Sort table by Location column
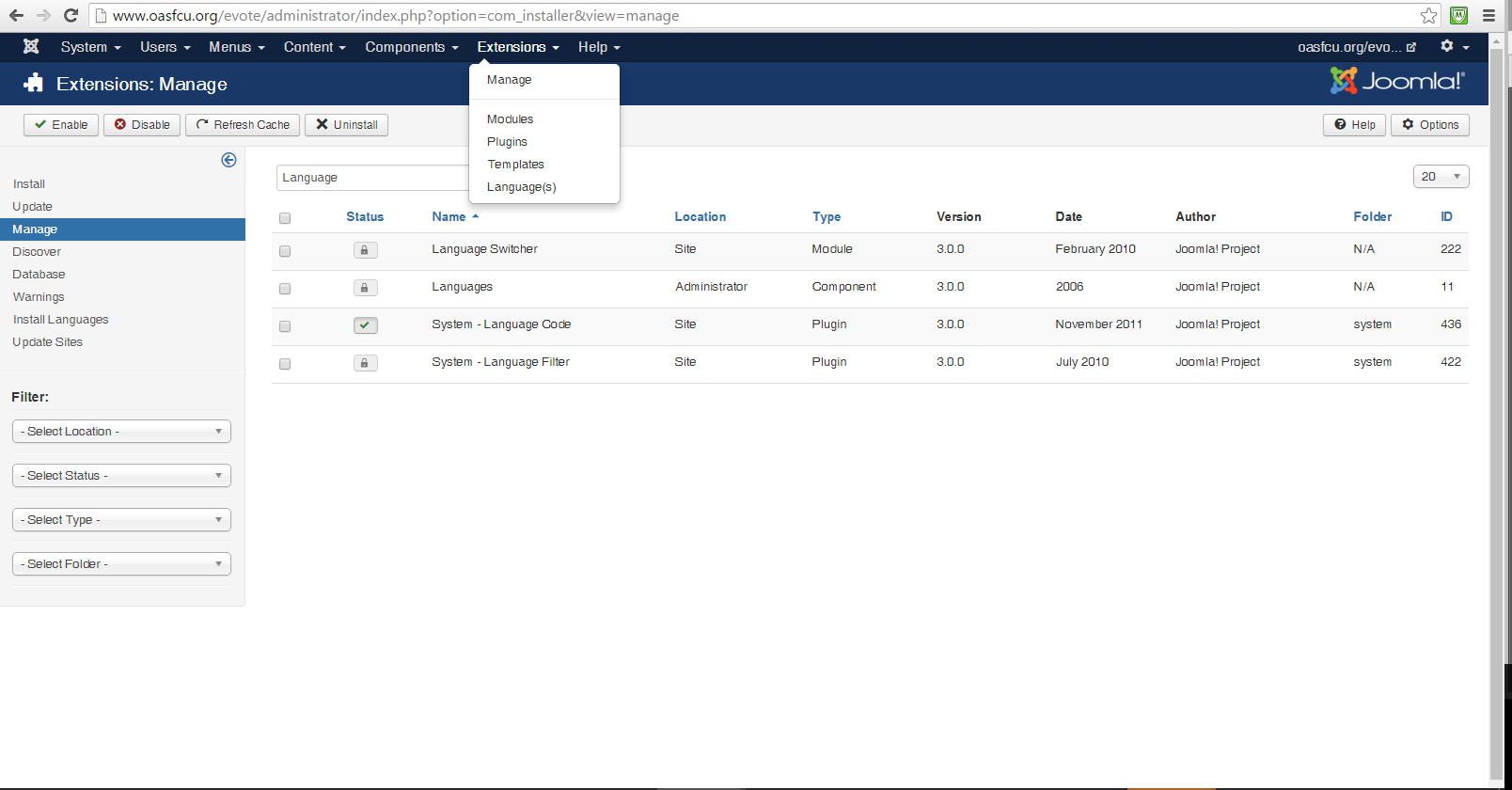Image resolution: width=1512 pixels, height=790 pixels. pyautogui.click(x=701, y=217)
